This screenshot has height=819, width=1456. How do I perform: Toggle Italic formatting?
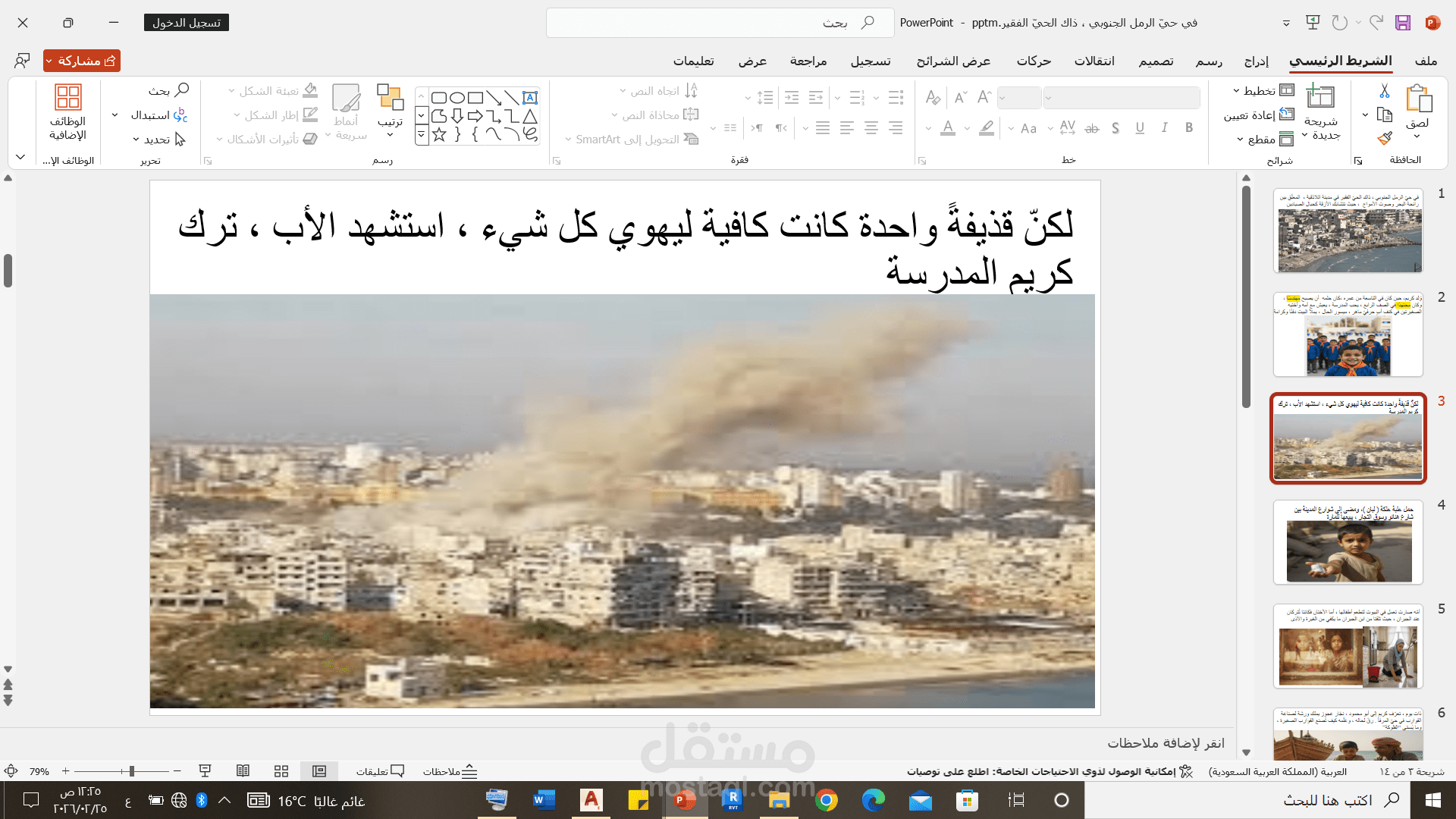pyautogui.click(x=1164, y=128)
